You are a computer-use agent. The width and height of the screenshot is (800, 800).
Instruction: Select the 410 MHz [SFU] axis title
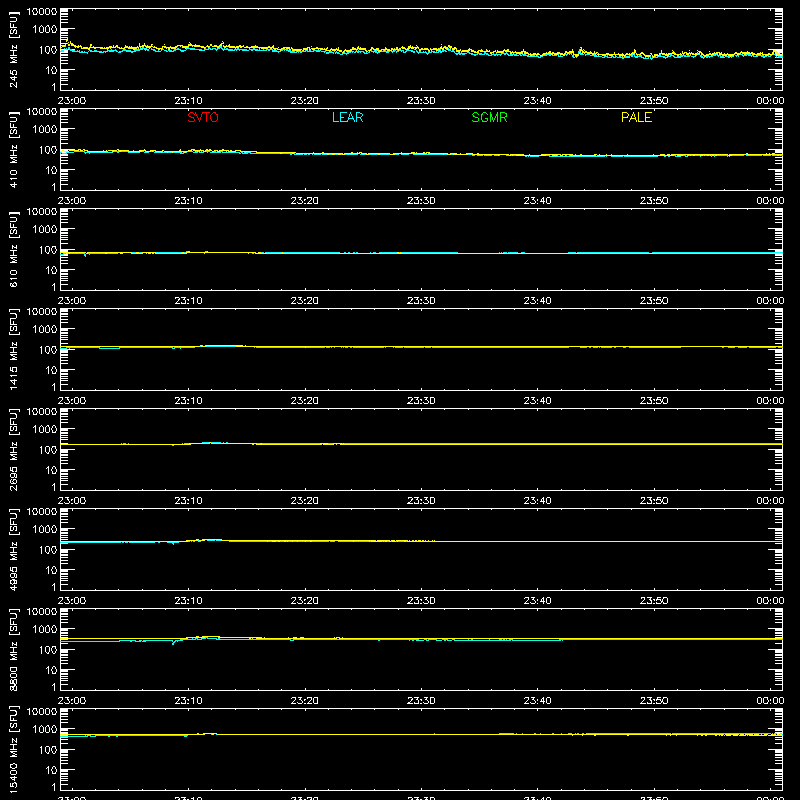[13, 149]
